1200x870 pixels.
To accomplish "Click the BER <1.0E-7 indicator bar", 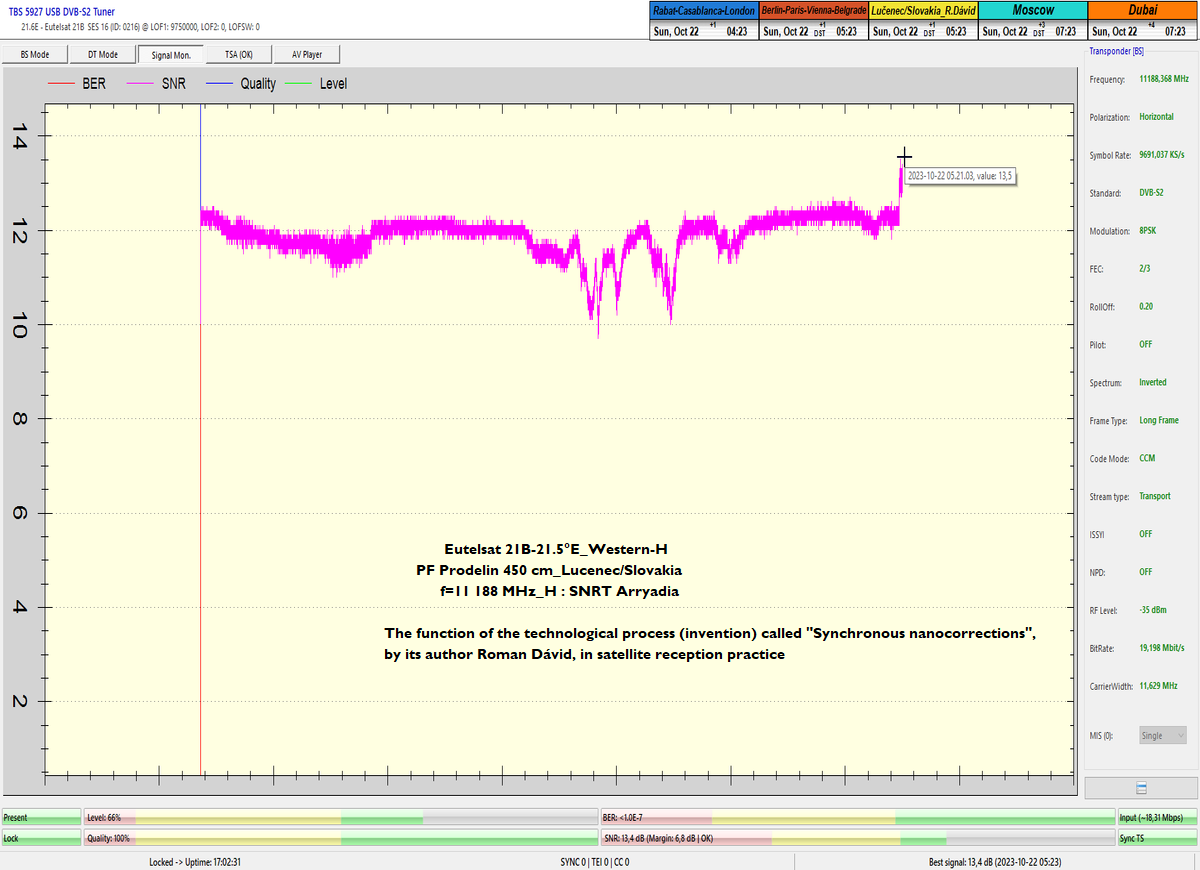I will (x=857, y=817).
